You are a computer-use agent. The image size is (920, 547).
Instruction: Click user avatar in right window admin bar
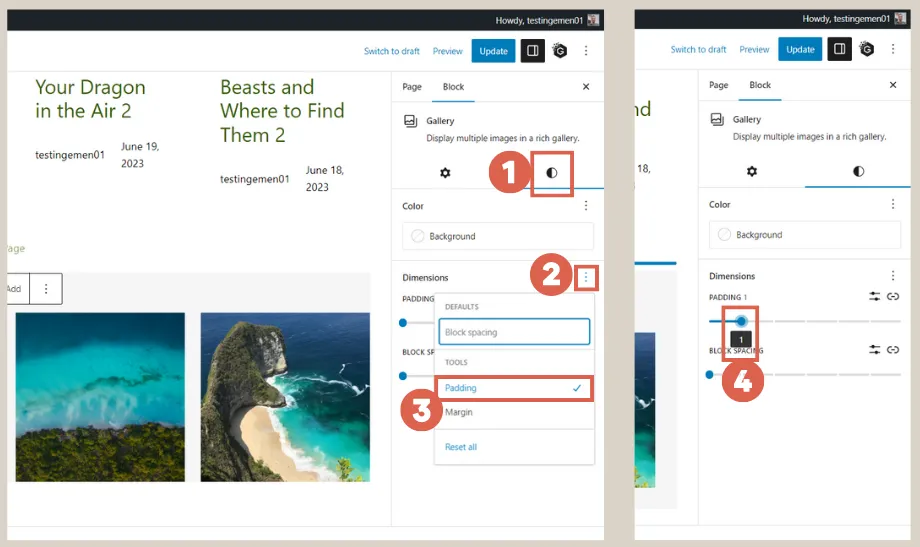pyautogui.click(x=899, y=18)
